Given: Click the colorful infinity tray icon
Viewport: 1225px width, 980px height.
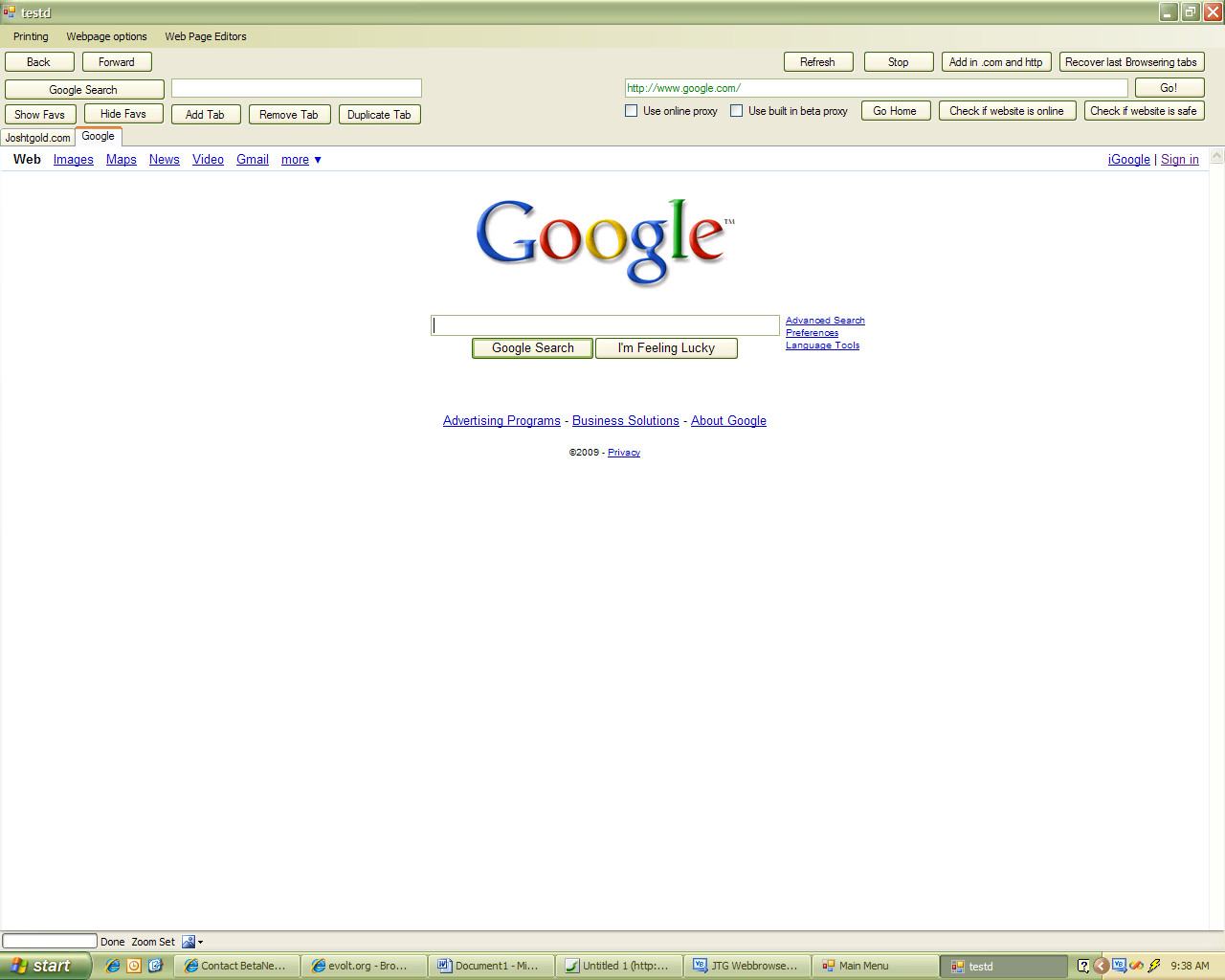Looking at the screenshot, I should tap(1137, 966).
